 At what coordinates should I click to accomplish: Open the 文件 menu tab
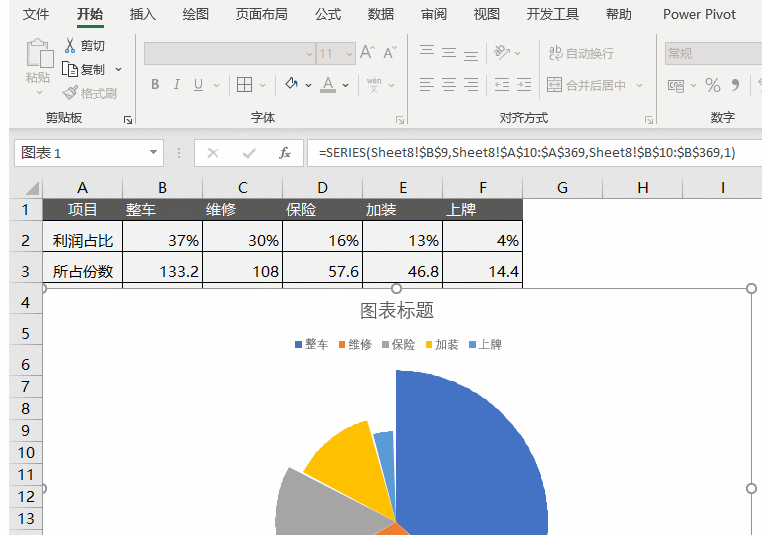tap(35, 14)
